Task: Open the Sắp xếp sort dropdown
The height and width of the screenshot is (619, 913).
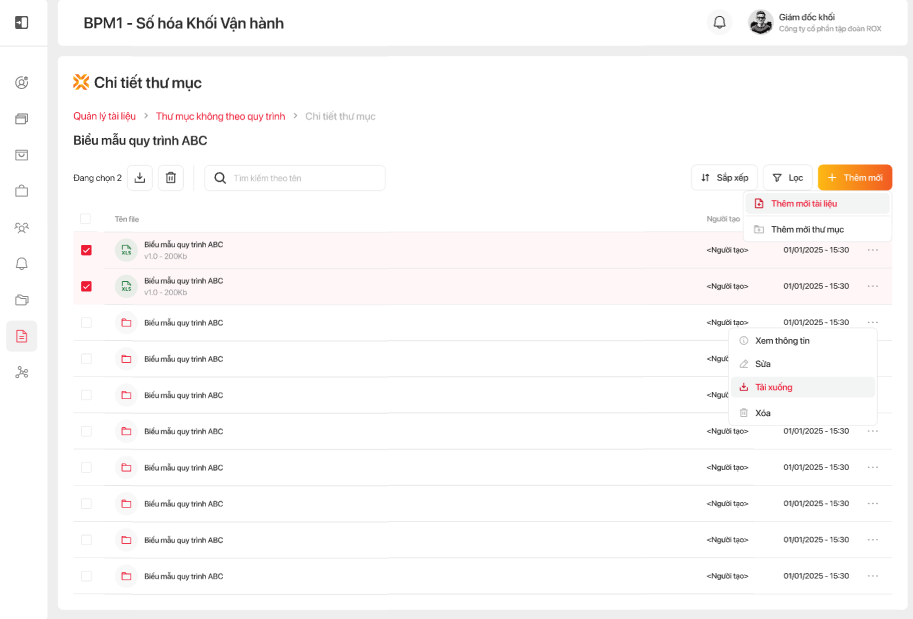Action: (724, 178)
